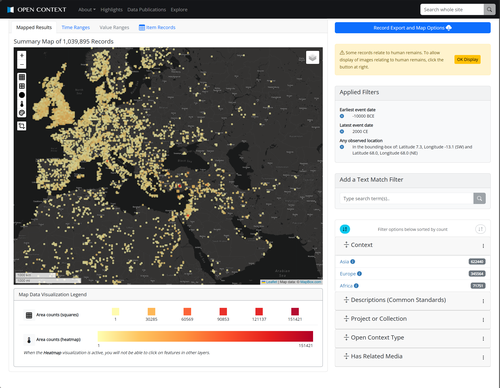
Task: Filter by Europe context link
Action: 348,274
